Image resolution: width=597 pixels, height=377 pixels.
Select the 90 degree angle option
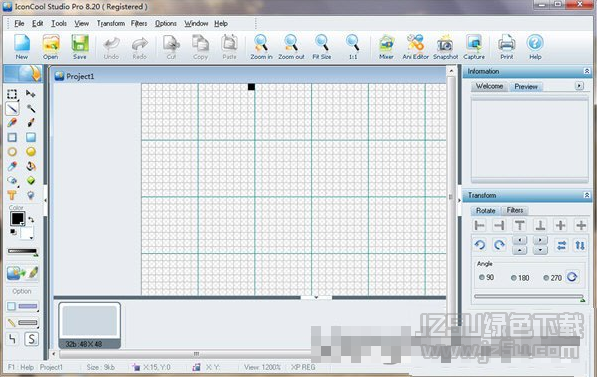[x=486, y=278]
